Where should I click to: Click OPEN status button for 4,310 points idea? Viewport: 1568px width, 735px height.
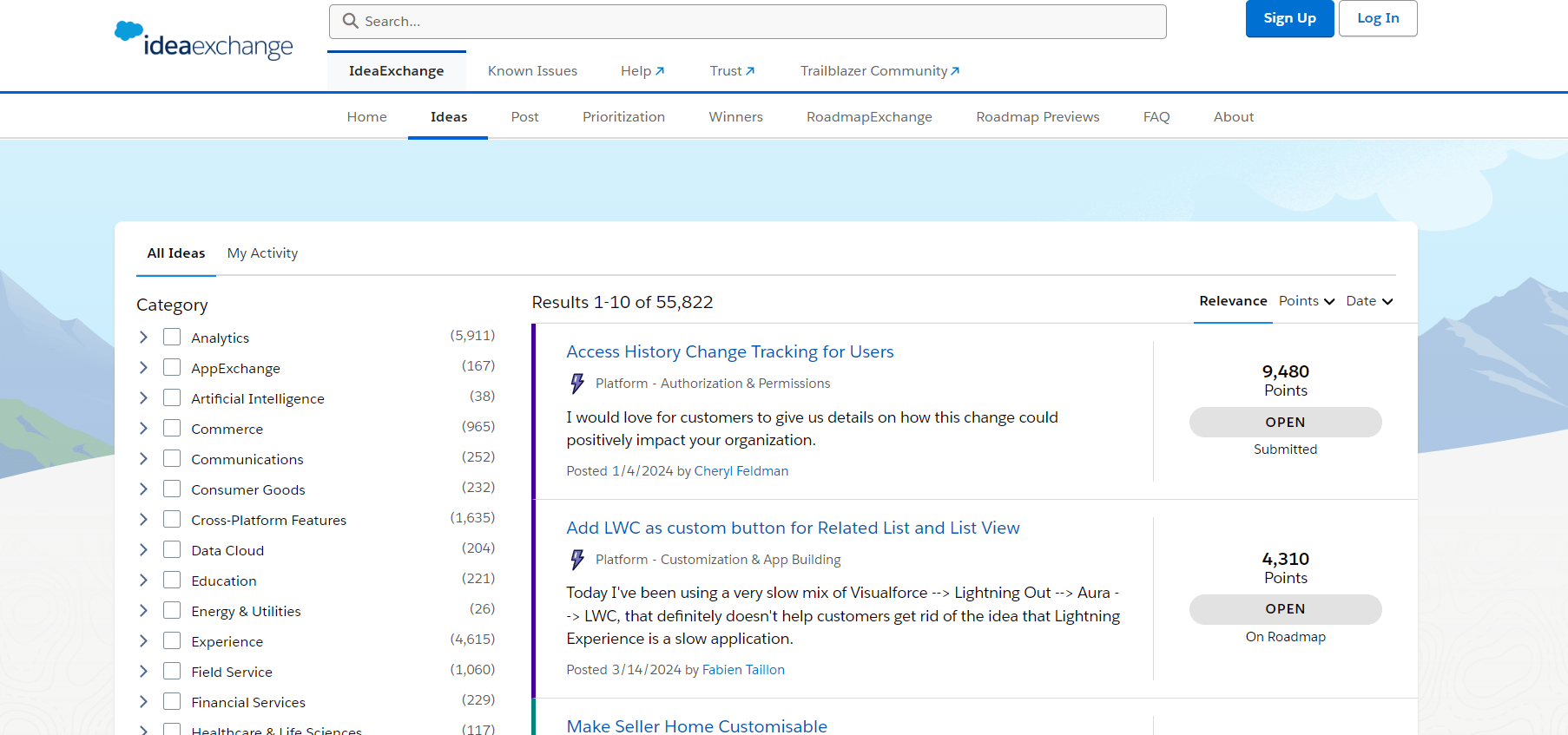(x=1285, y=608)
